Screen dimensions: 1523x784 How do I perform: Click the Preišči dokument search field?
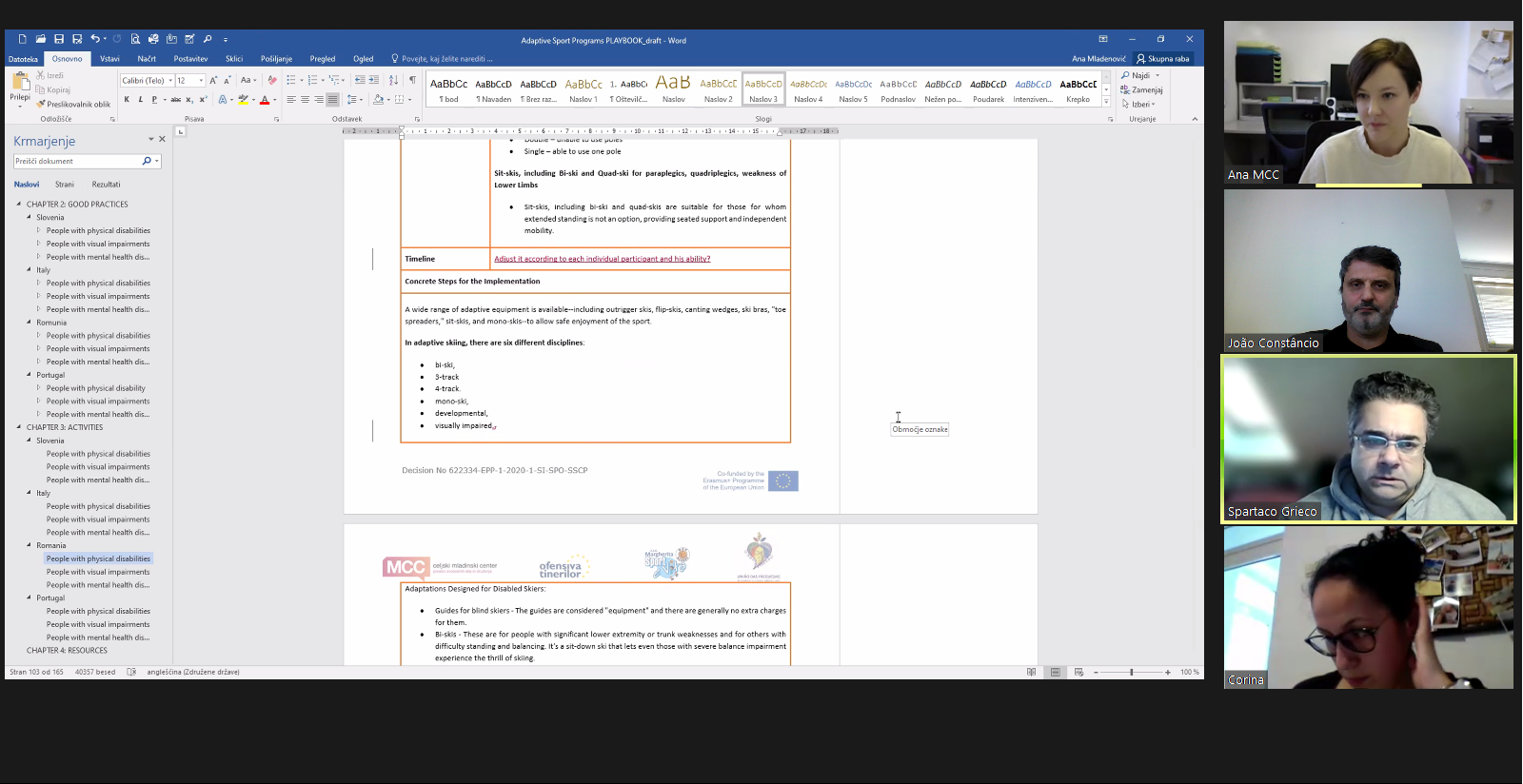[76, 162]
